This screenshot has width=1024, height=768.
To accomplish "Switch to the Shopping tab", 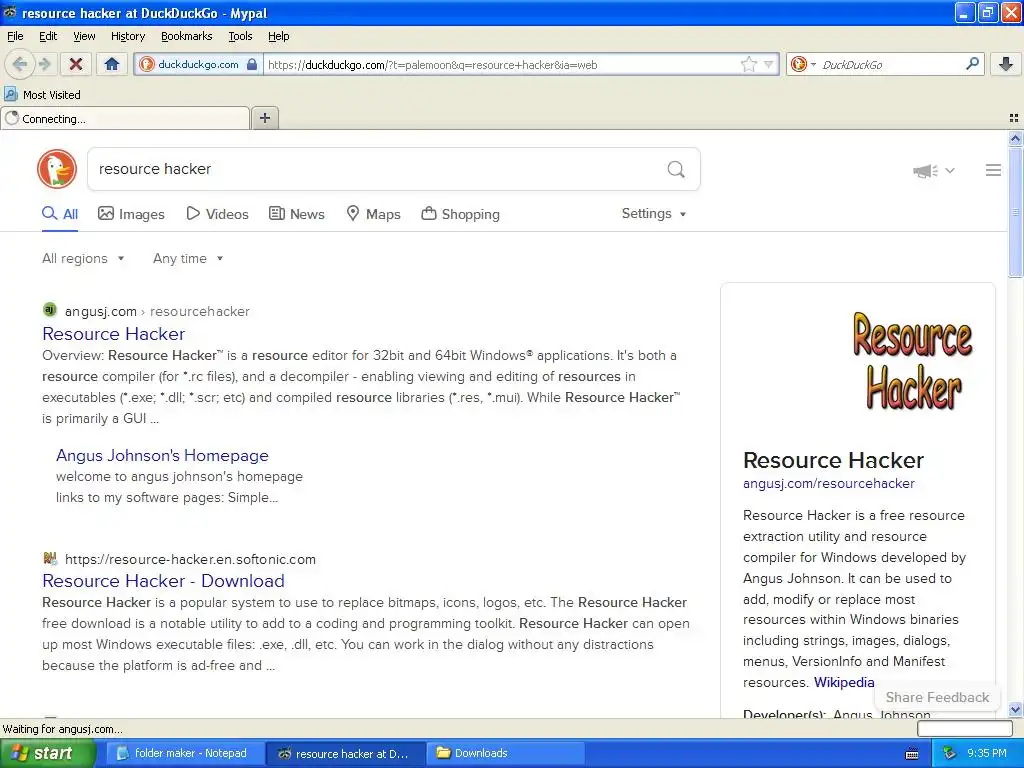I will coord(460,214).
